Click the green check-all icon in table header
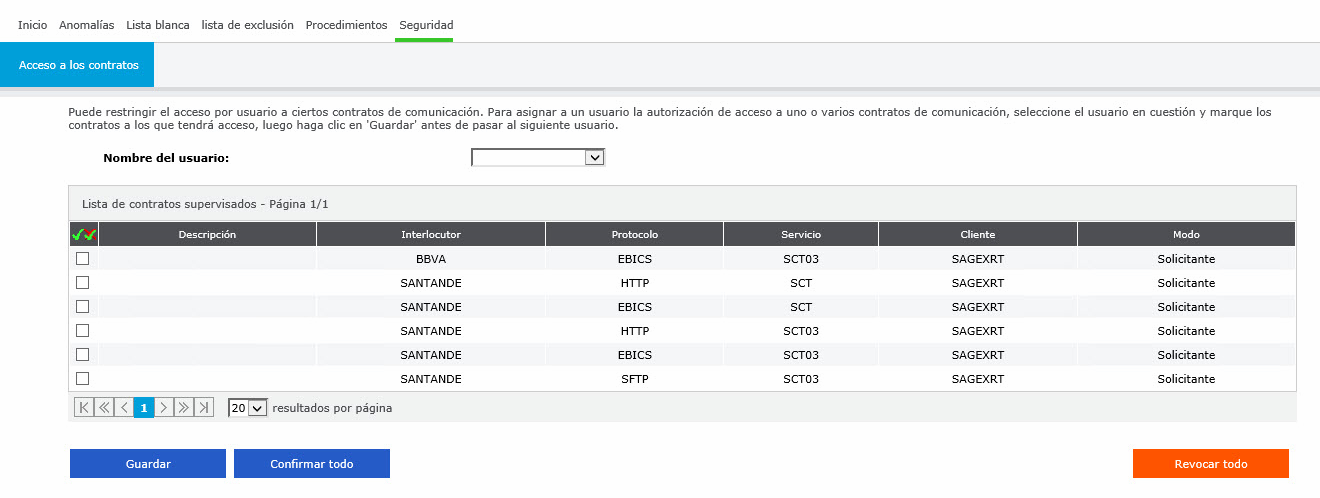 coord(78,234)
